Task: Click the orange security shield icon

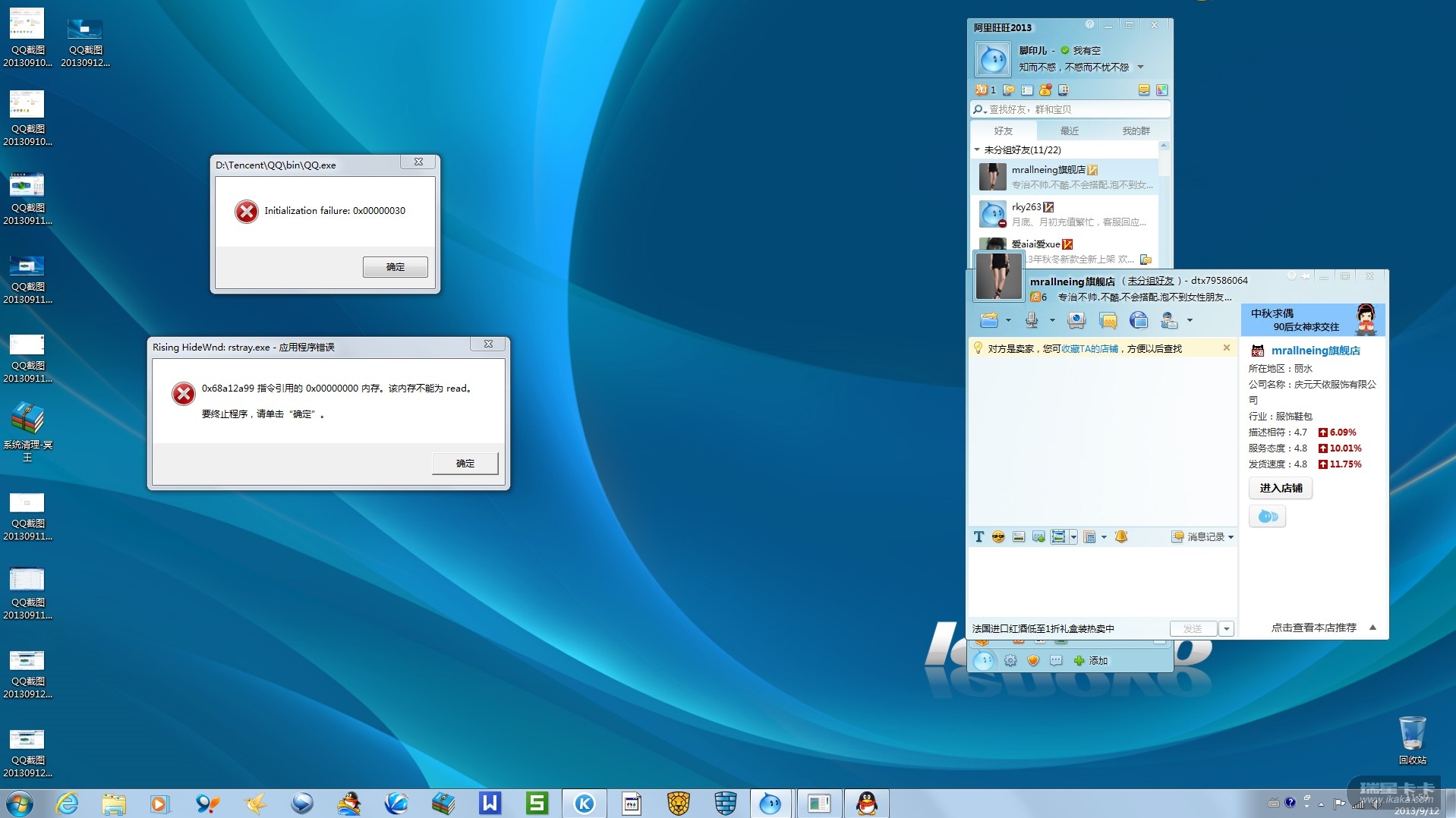Action: (x=1032, y=661)
